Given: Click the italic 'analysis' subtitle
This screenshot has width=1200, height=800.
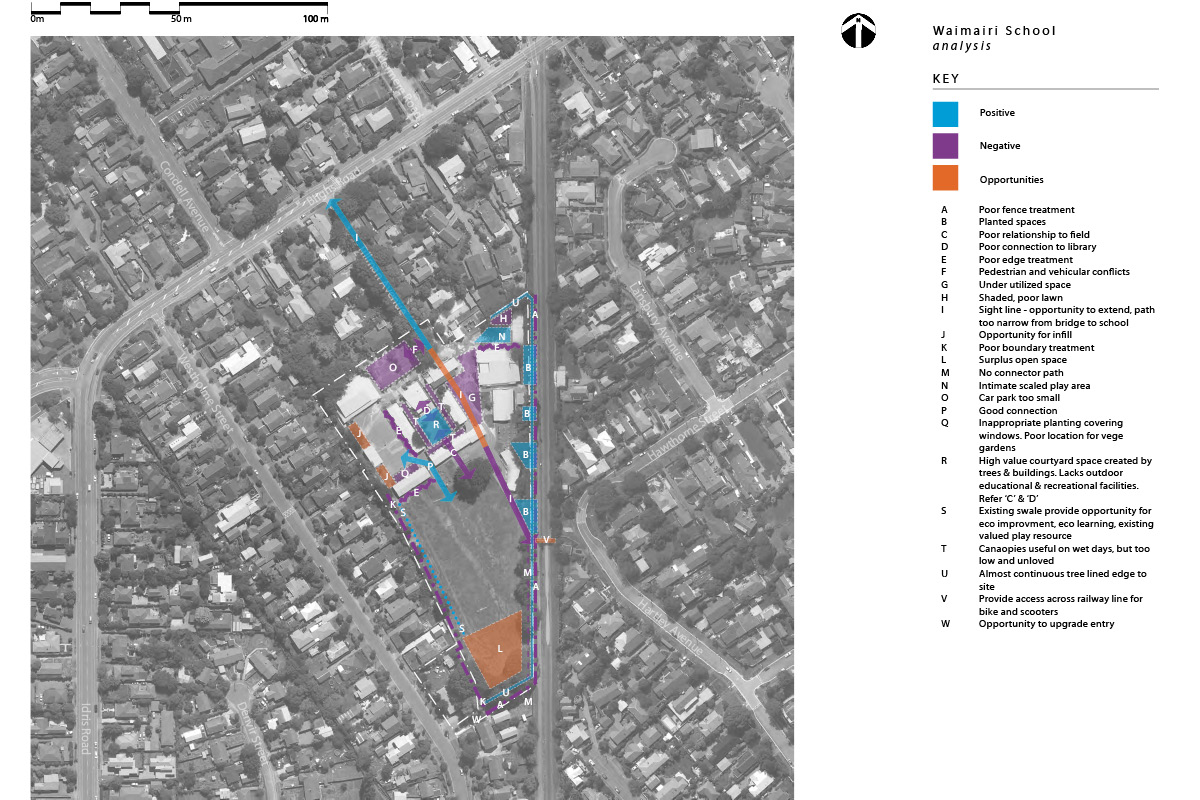Looking at the screenshot, I should pos(962,46).
